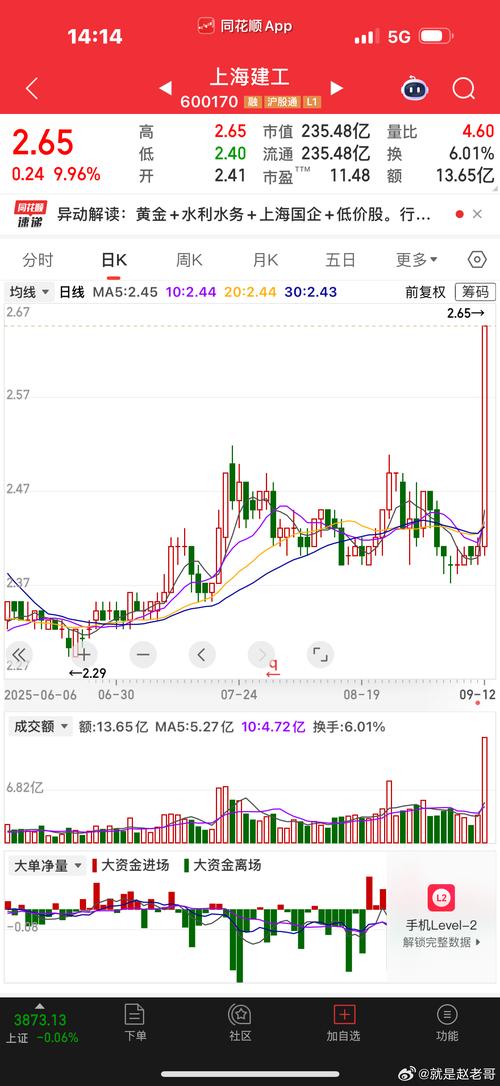Tap the 上海建工 stock title

click(x=250, y=76)
